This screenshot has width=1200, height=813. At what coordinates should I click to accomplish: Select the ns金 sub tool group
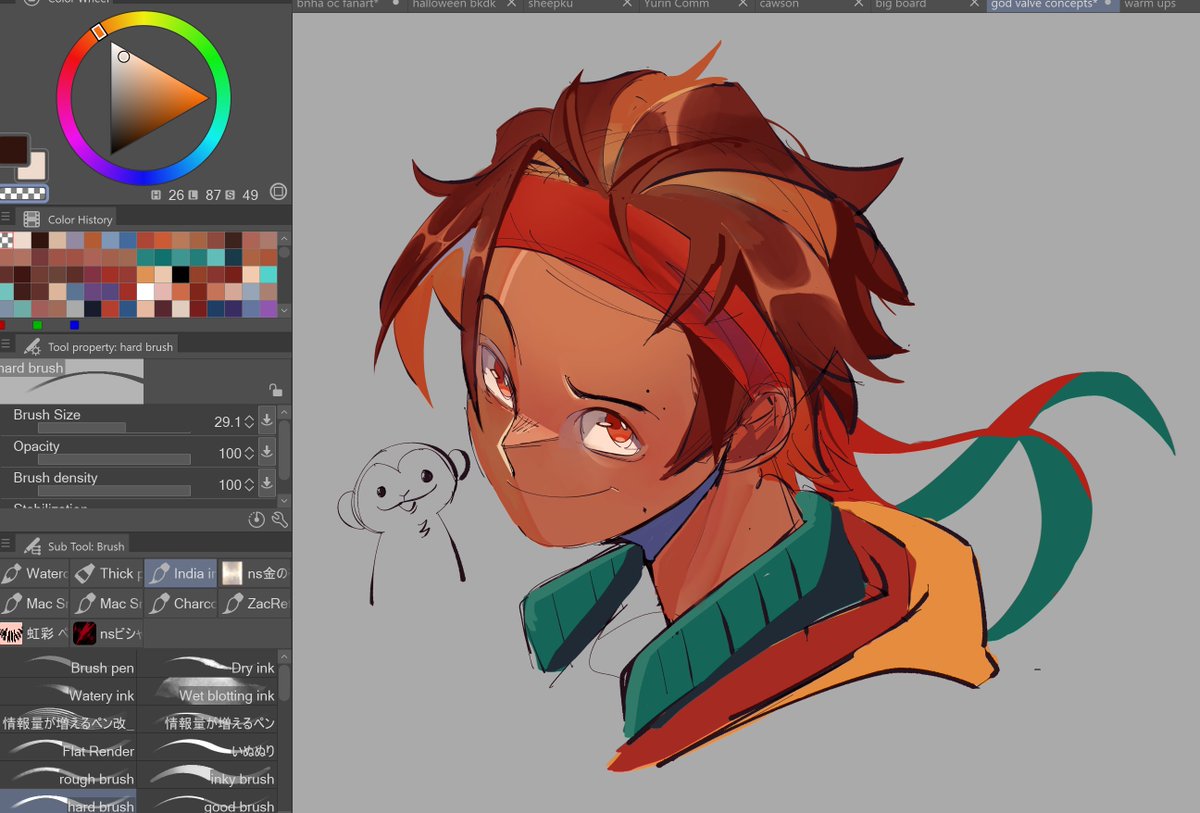255,573
